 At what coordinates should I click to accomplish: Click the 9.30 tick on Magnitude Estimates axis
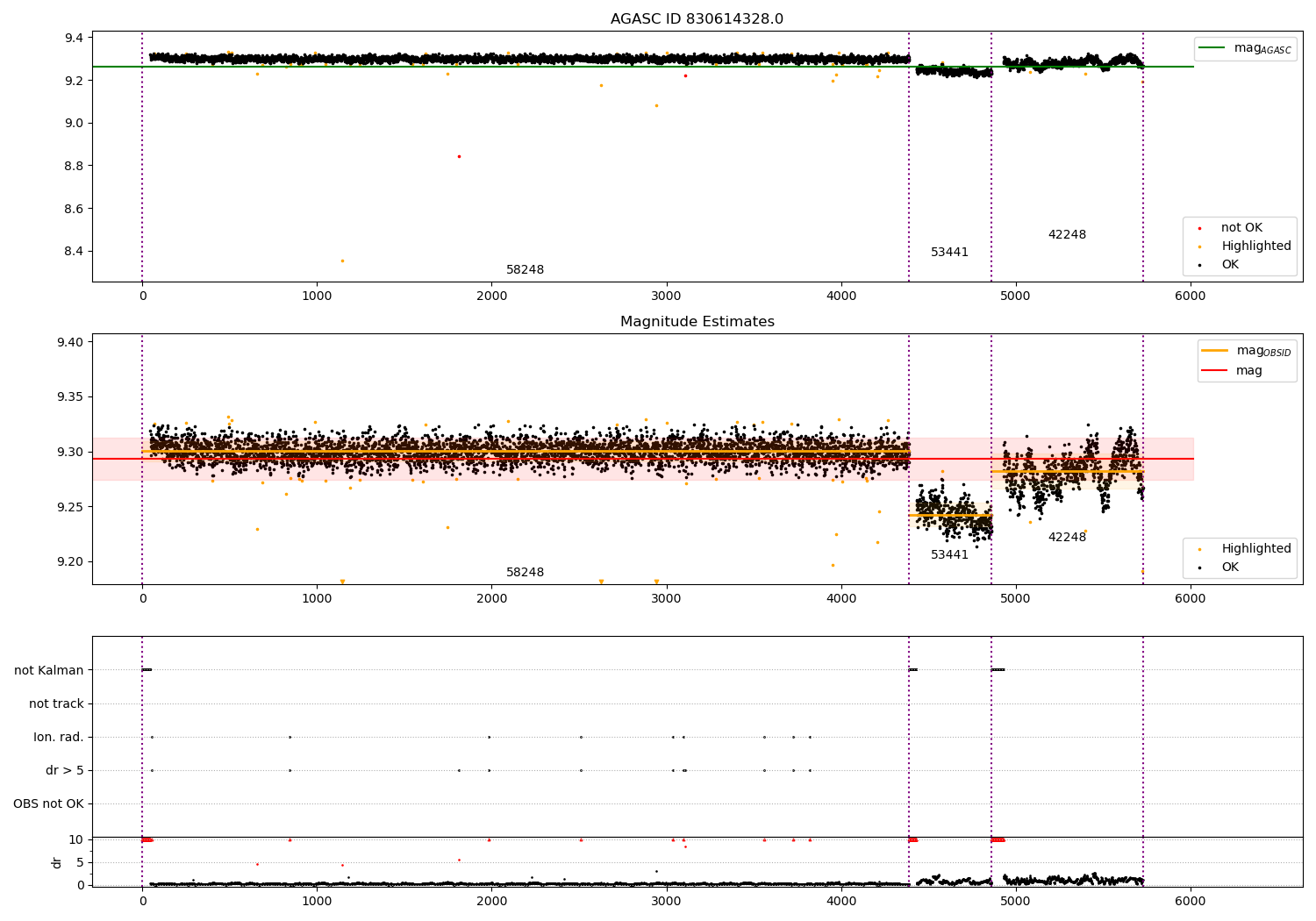70,453
